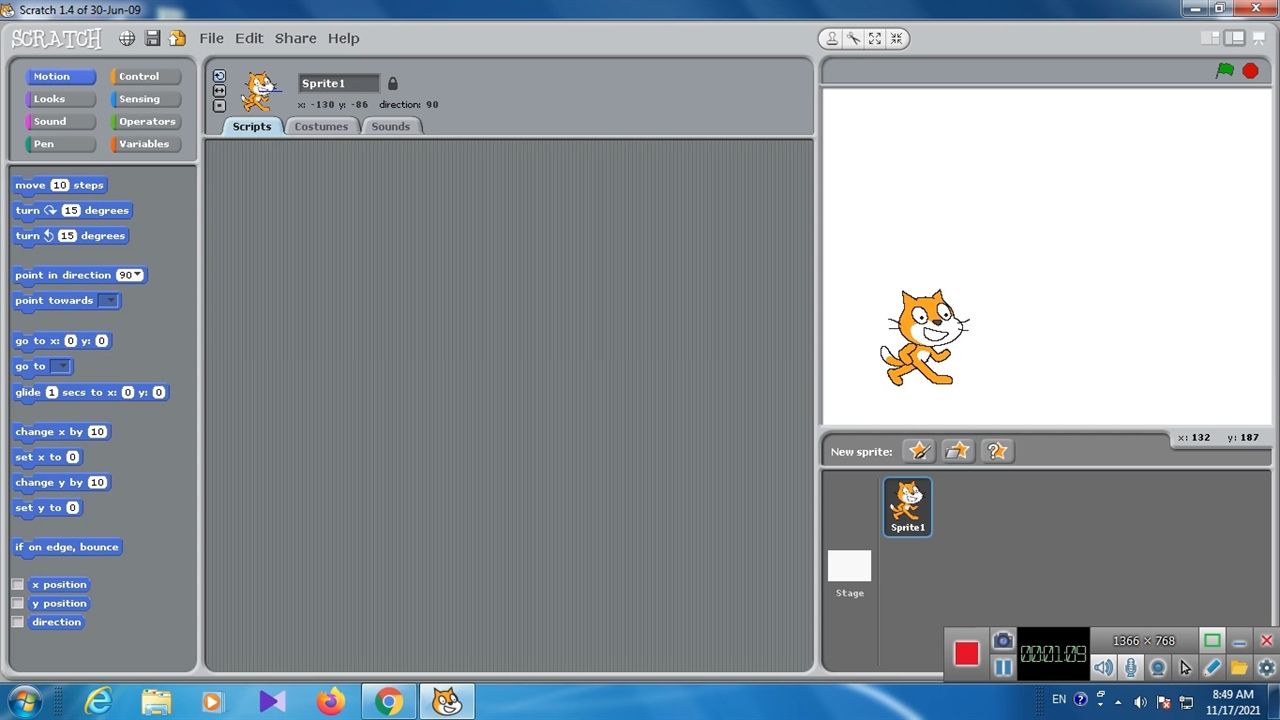The image size is (1280, 720).
Task: Switch to the Costumes tab
Action: pos(321,127)
